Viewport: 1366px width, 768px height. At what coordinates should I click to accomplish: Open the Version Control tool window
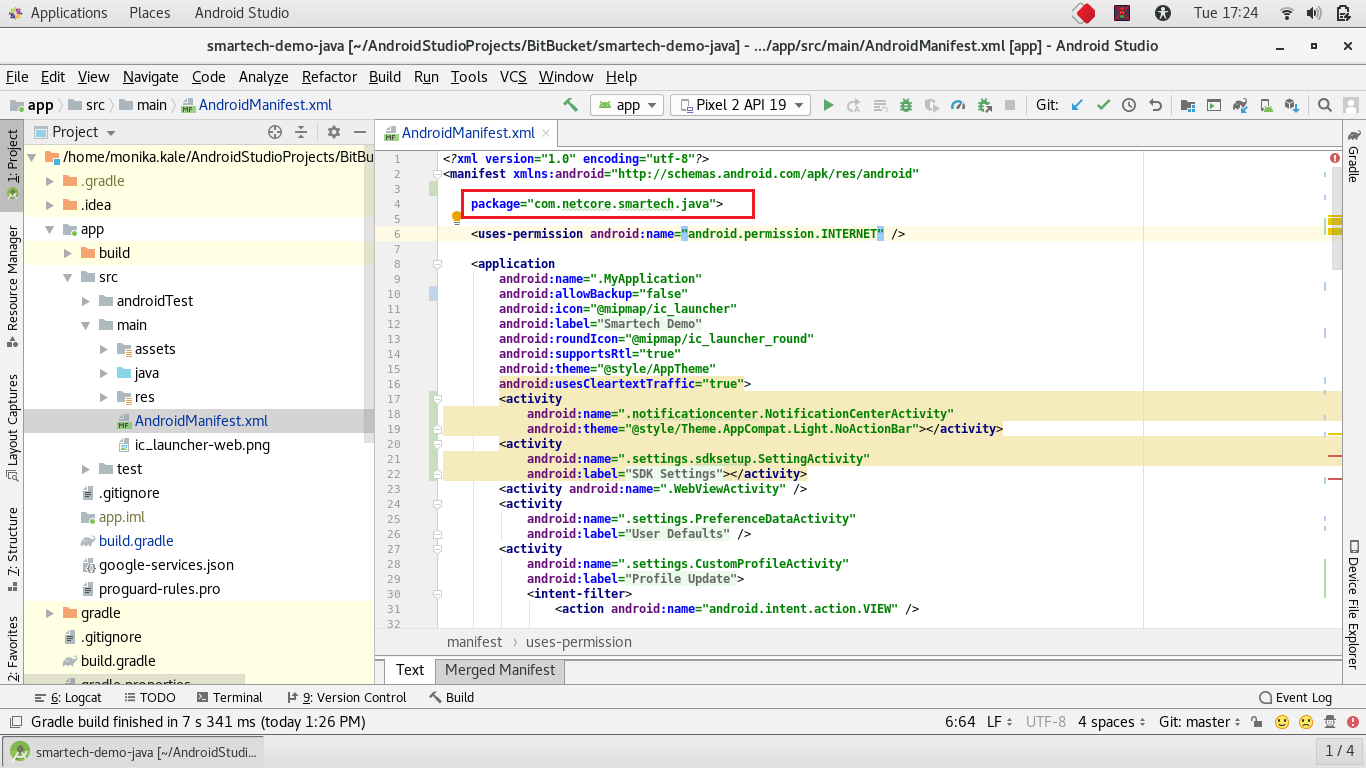click(x=346, y=698)
